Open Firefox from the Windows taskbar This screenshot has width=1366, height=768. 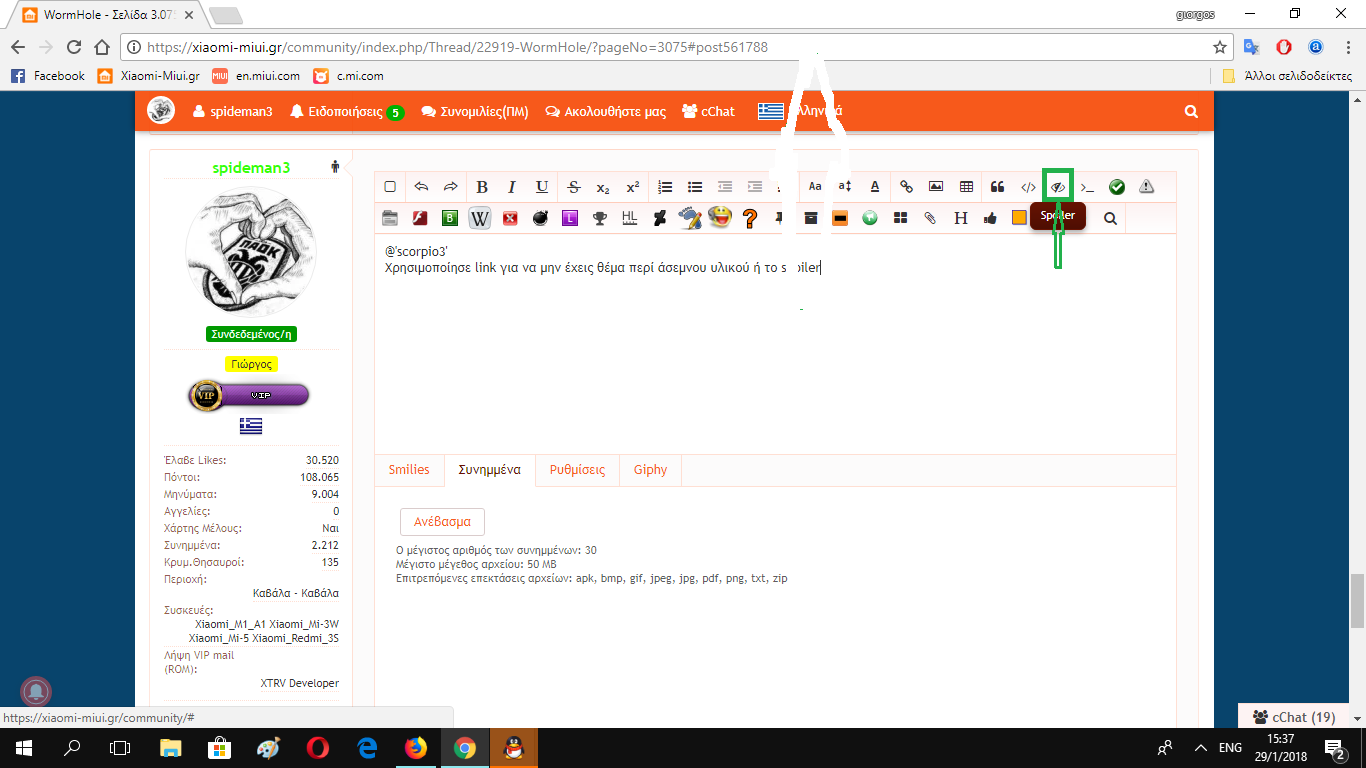tap(415, 747)
